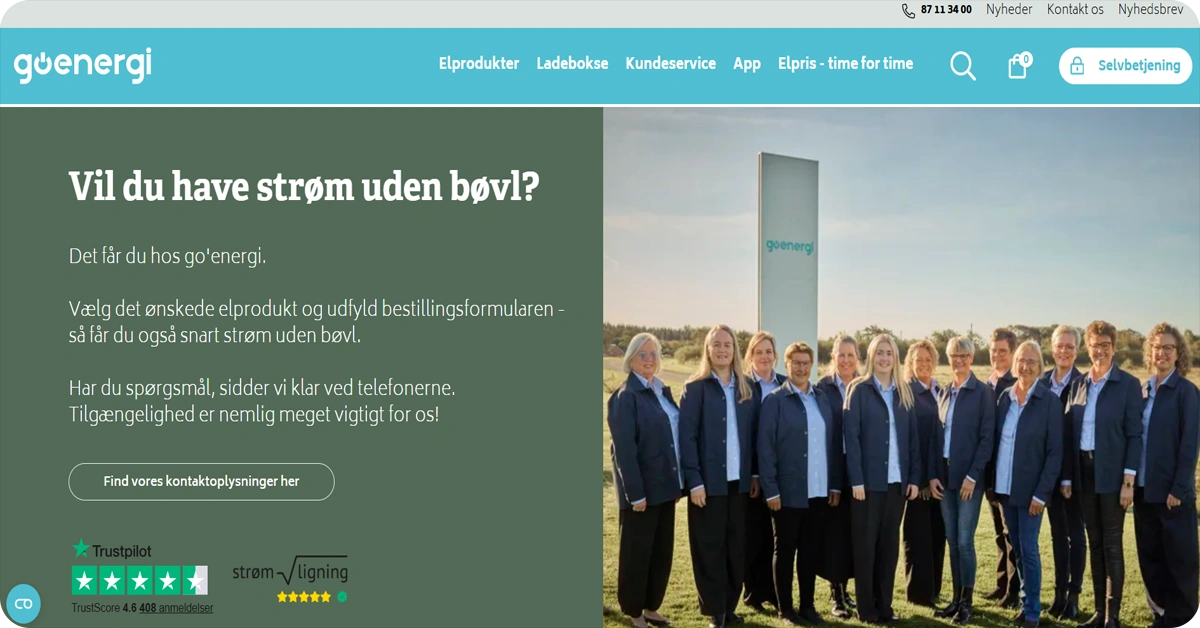Open the Kundeservice menu item
The height and width of the screenshot is (628, 1200).
click(x=671, y=63)
